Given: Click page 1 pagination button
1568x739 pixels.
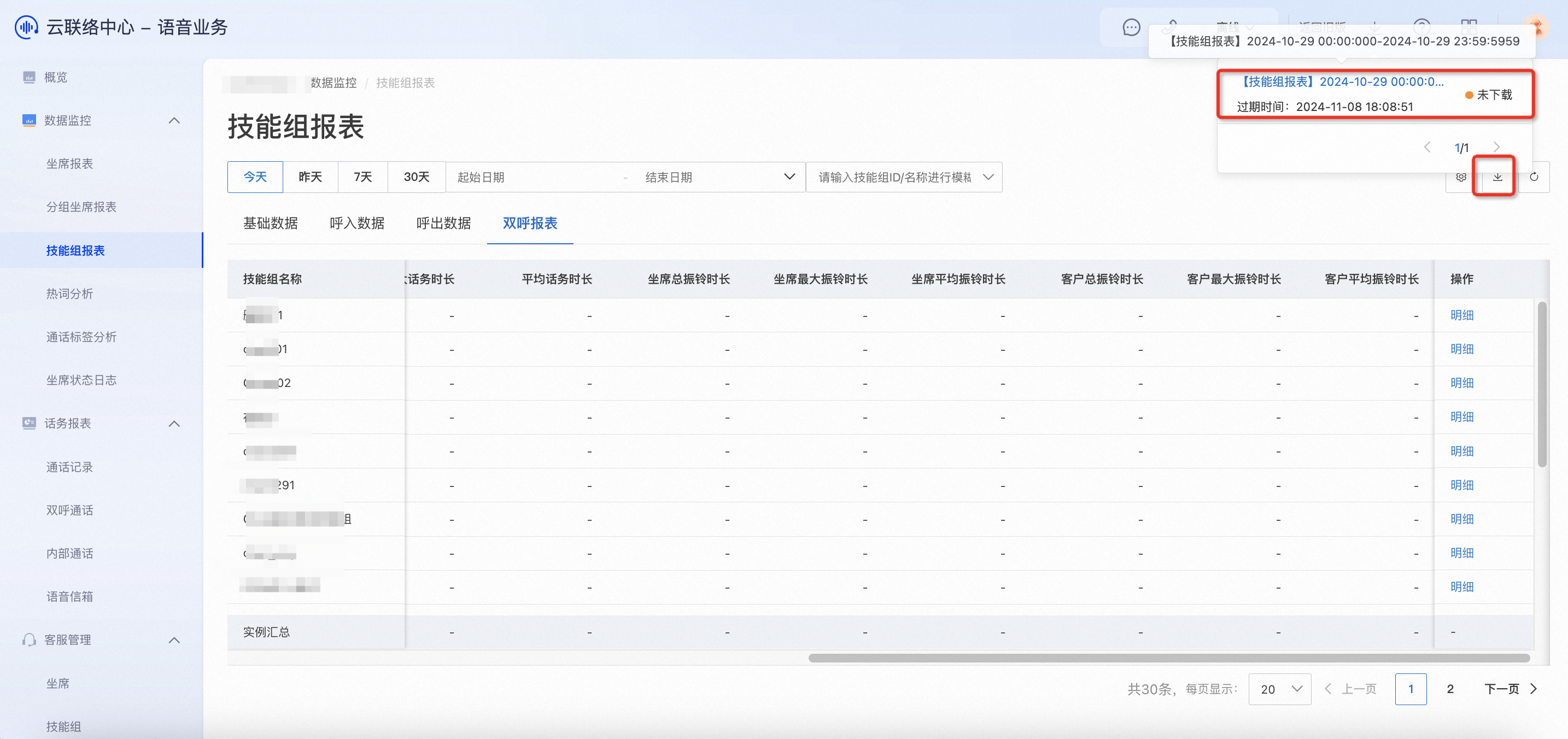Looking at the screenshot, I should coord(1411,689).
